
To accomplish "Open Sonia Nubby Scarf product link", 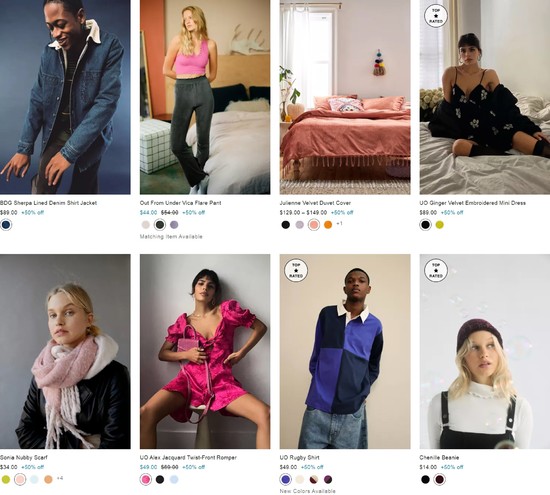I will point(24,457).
